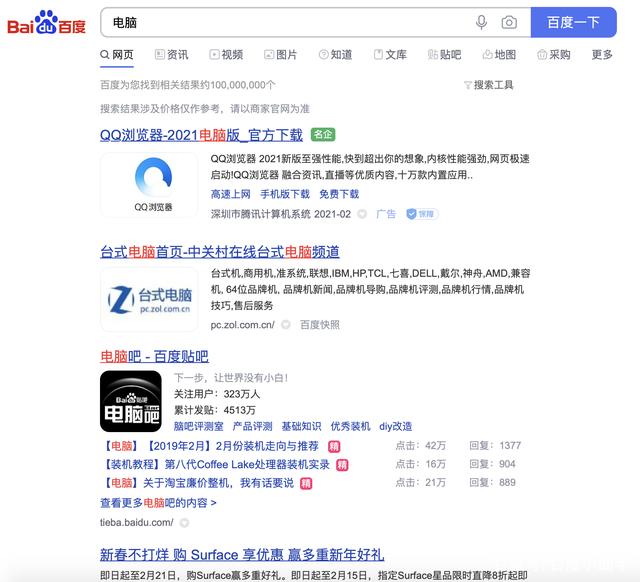Open 产品评测 link
Viewport: 640px width, 582px height.
[x=252, y=427]
